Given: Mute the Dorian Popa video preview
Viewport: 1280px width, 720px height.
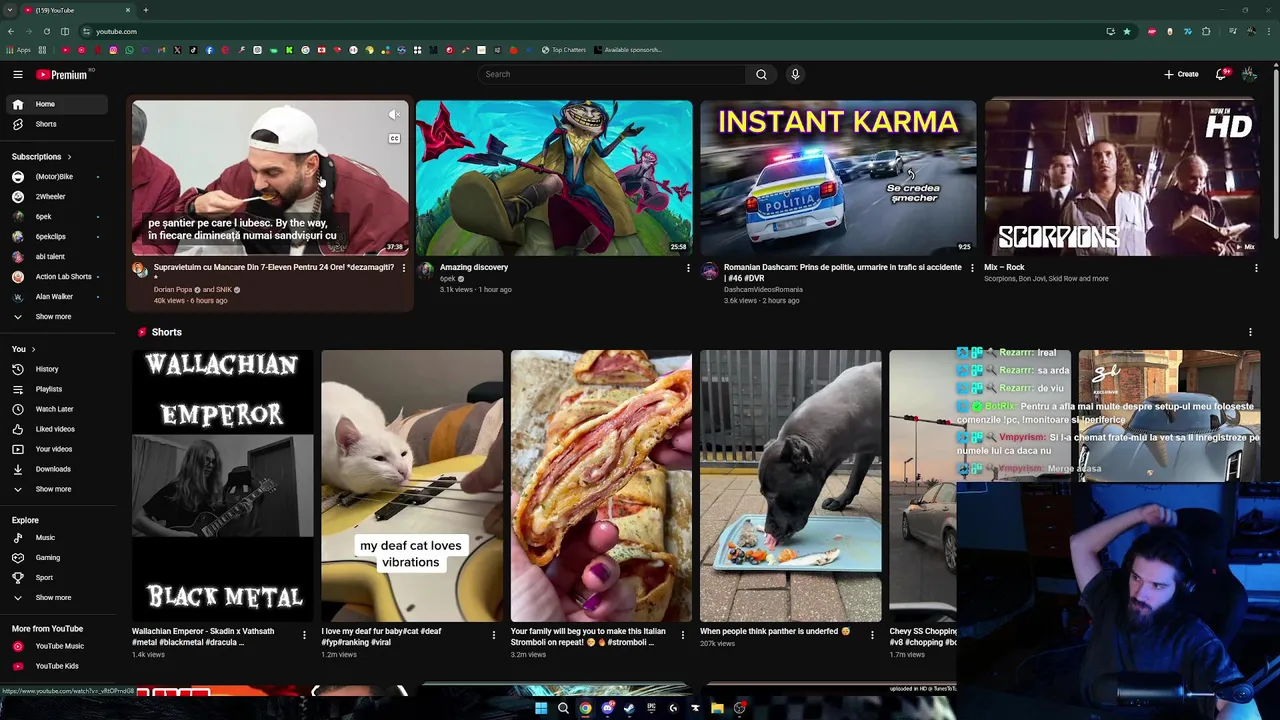Looking at the screenshot, I should click(x=394, y=115).
